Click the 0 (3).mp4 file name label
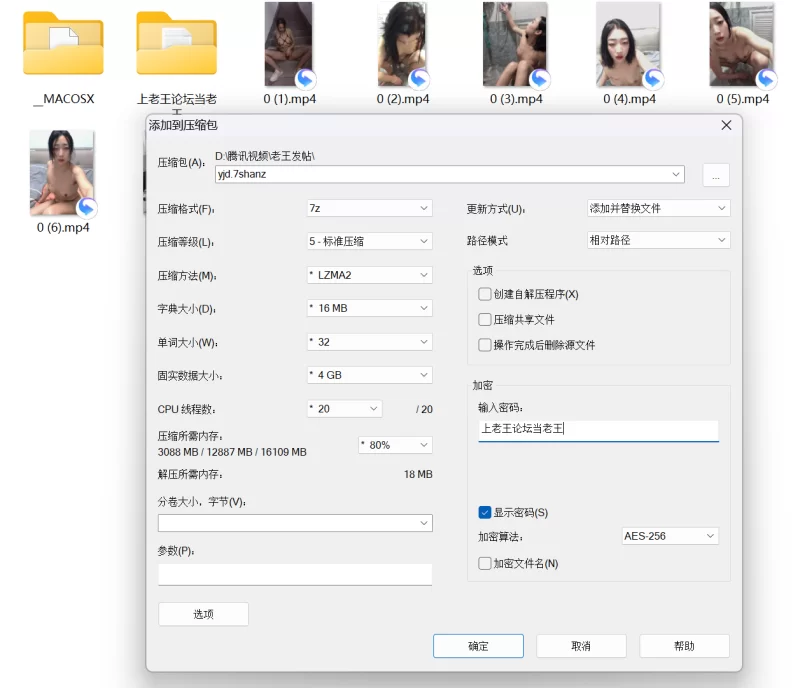This screenshot has height=688, width=800. click(516, 99)
